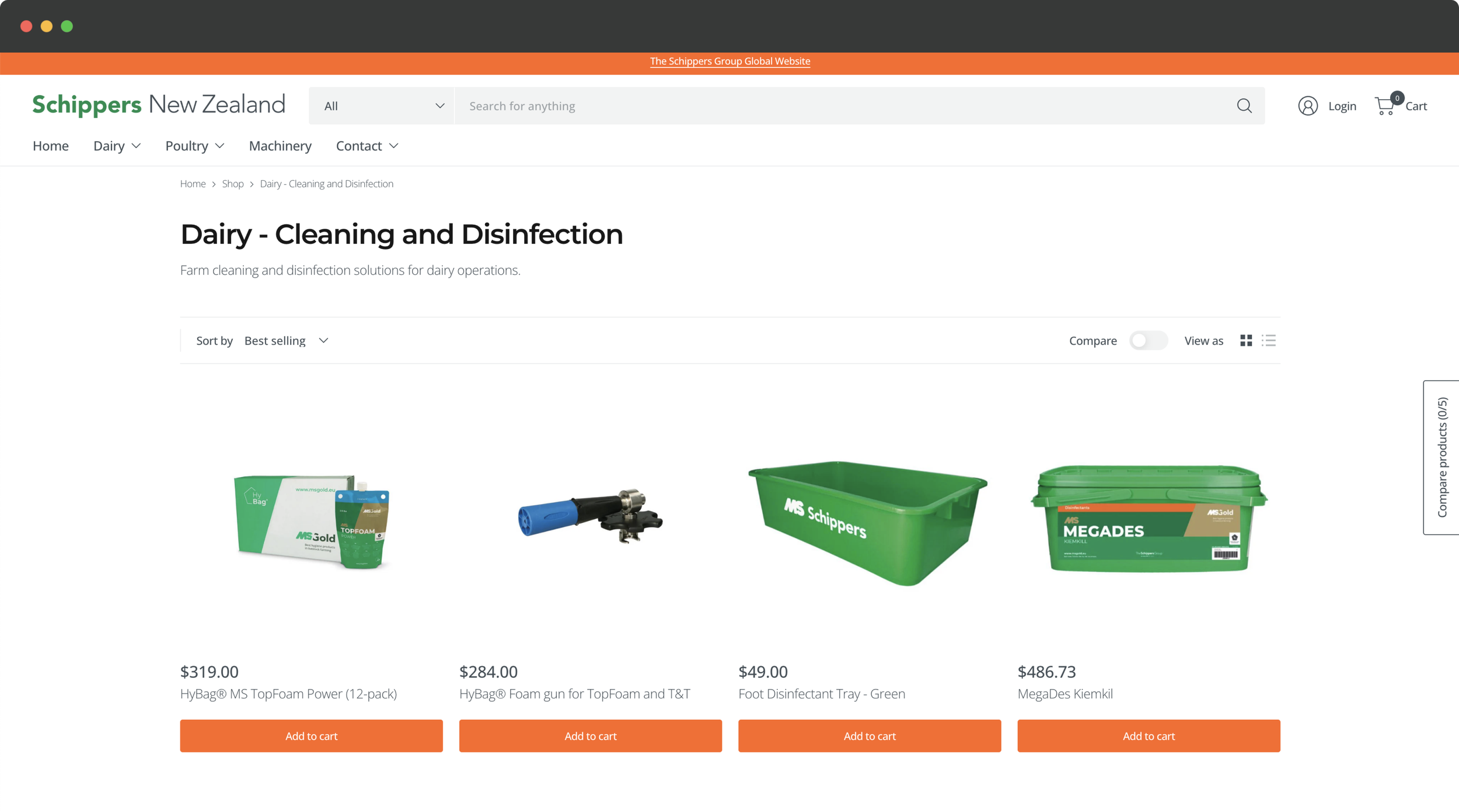Open the shopping cart icon

pos(1385,106)
